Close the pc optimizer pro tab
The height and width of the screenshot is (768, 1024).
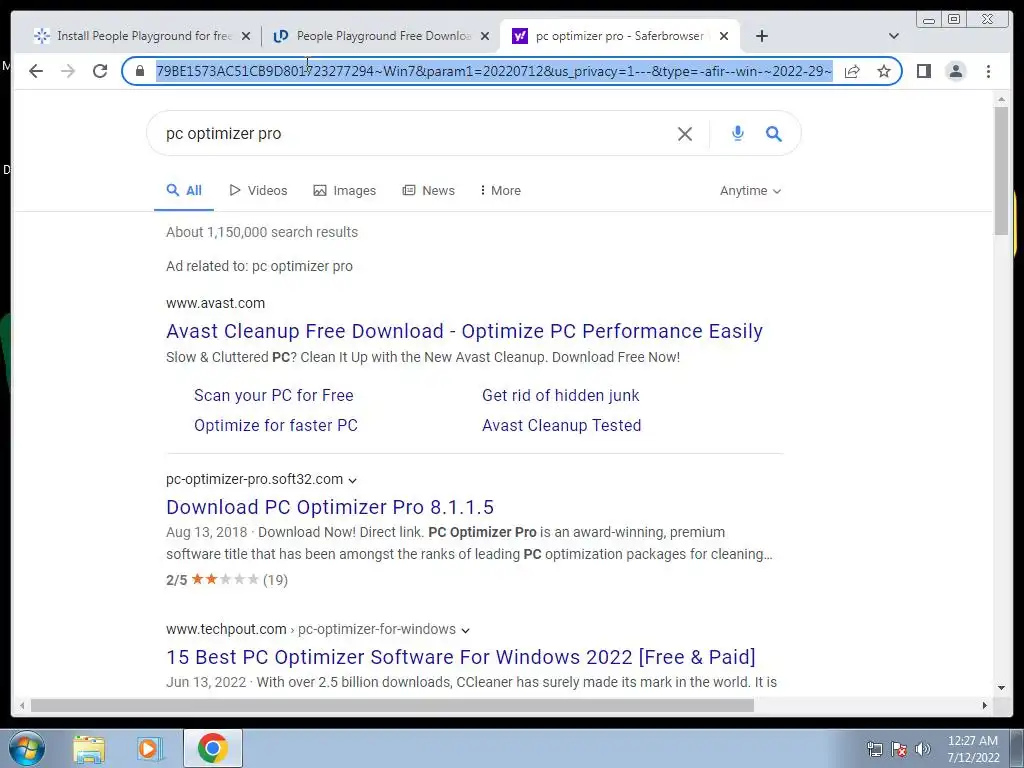(724, 36)
